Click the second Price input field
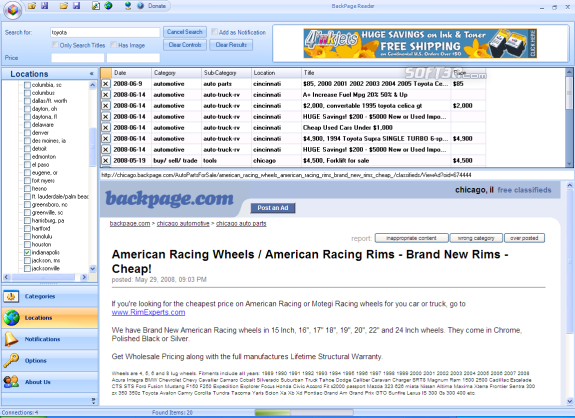The height and width of the screenshot is (418, 575). 133,58
